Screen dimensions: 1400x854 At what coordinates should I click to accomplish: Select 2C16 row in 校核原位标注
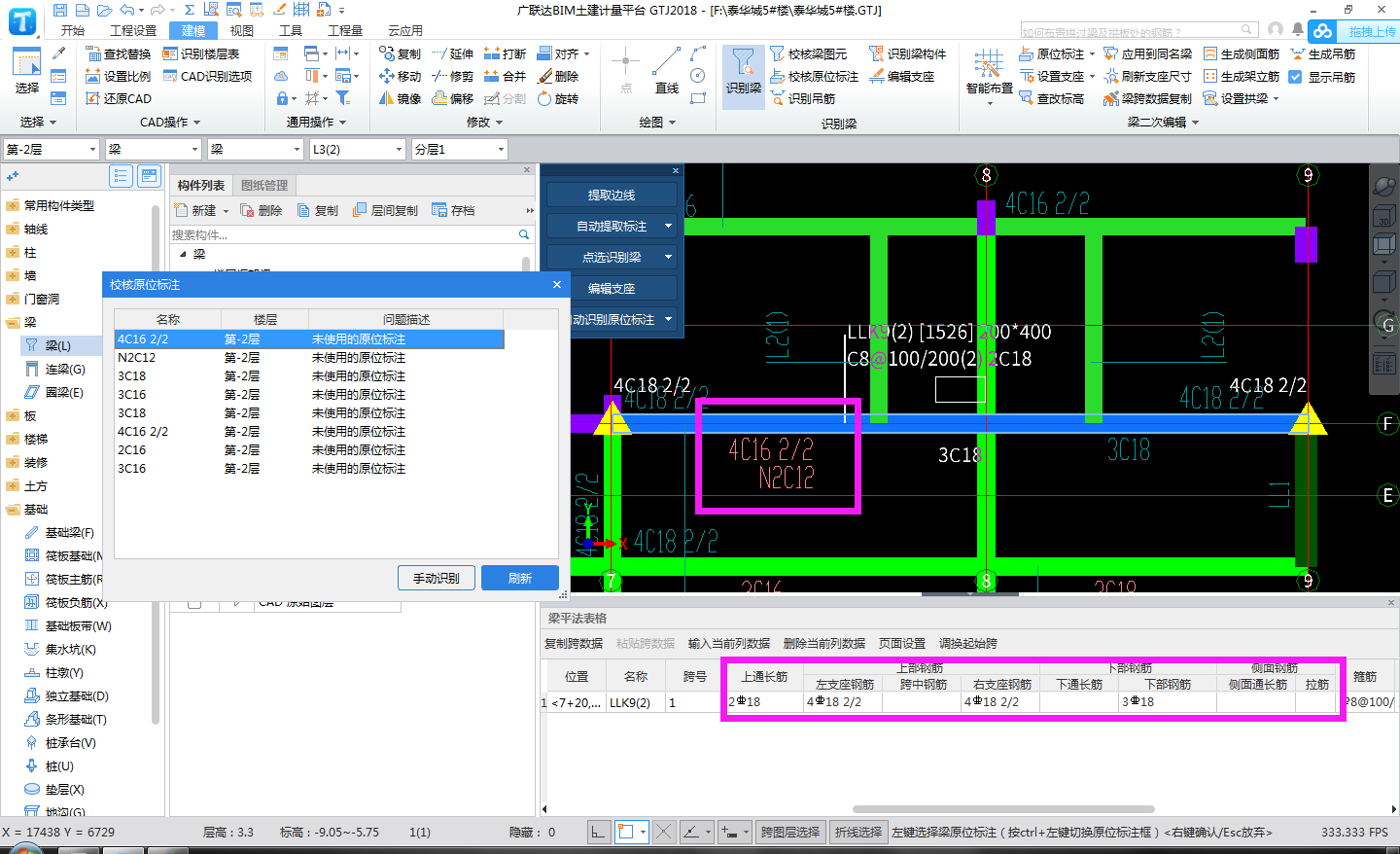click(309, 449)
